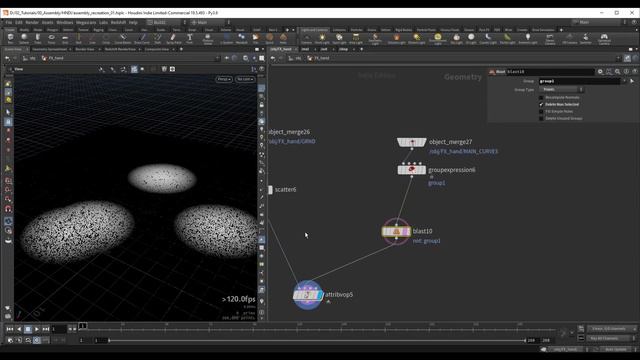Image resolution: width=640 pixels, height=360 pixels.
Task: Select the object_merge27 node
Action: point(412,142)
